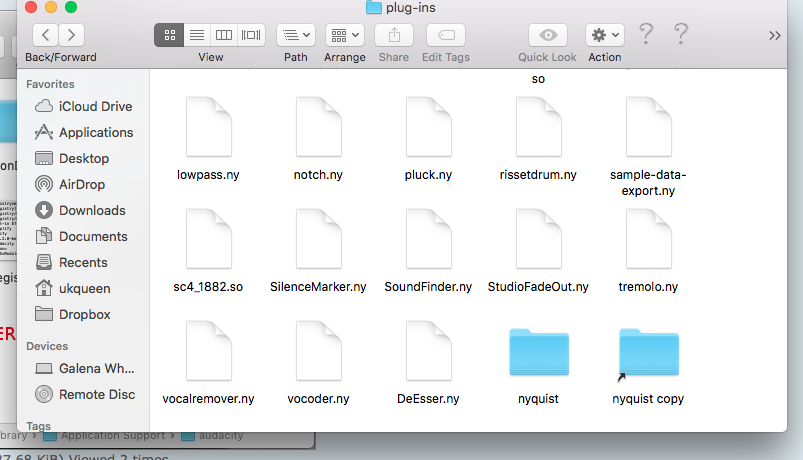Click the Quick Look eye icon
Screen dimensions: 803x460
tap(547, 35)
